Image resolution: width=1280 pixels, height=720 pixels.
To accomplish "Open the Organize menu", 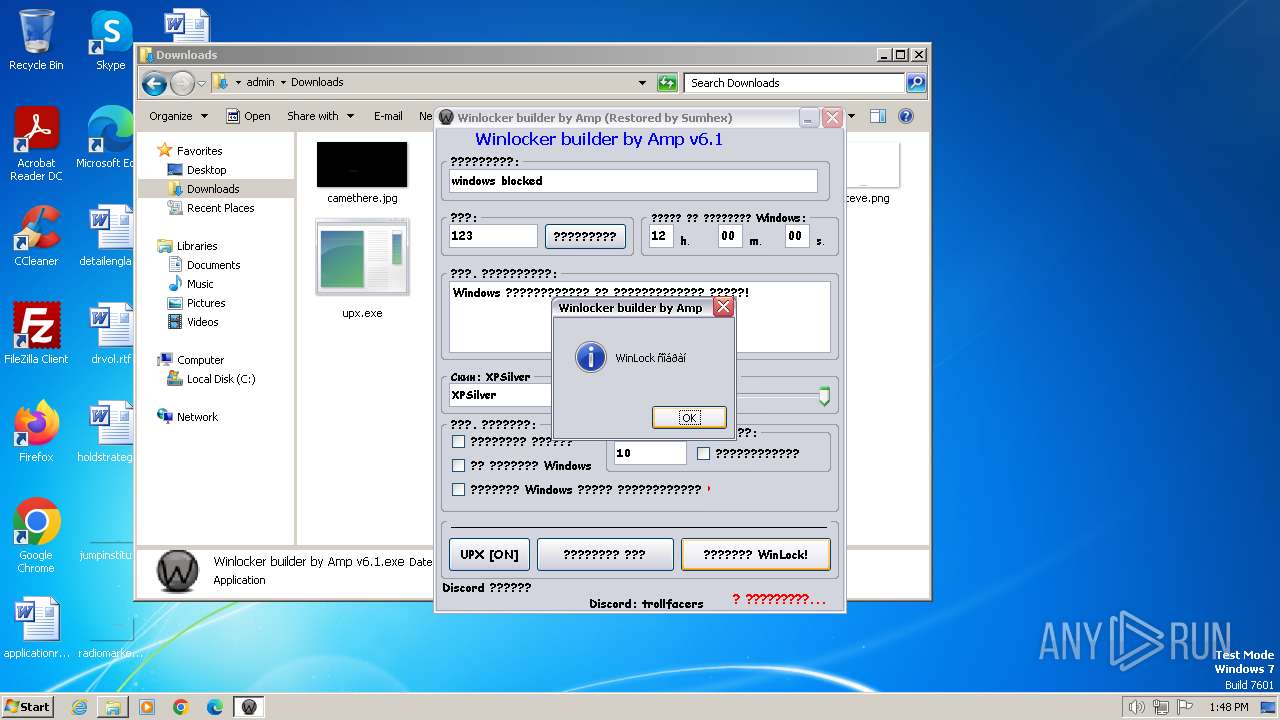I will click(x=178, y=116).
